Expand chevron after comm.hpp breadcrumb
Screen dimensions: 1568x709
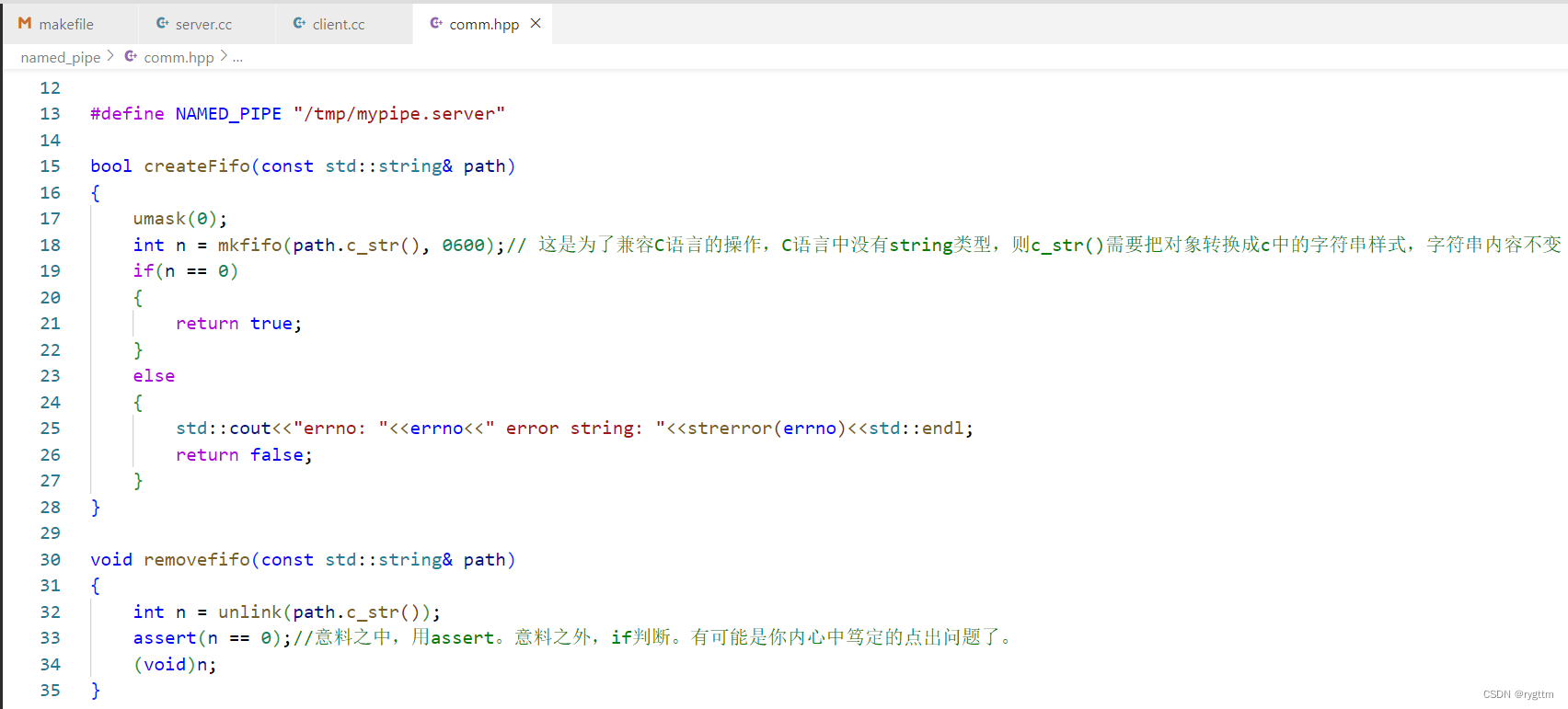click(224, 56)
